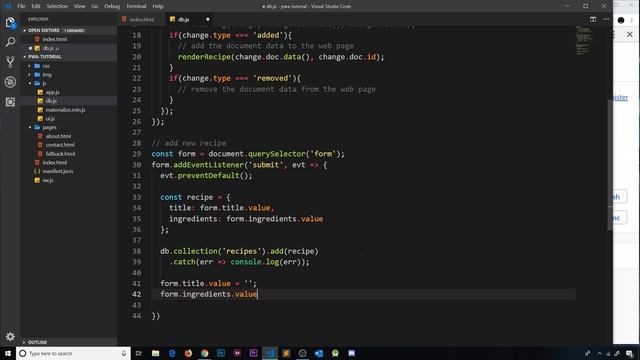Click 'renderRecipe' on line 20
Image resolution: width=640 pixels, height=360 pixels.
click(x=204, y=57)
